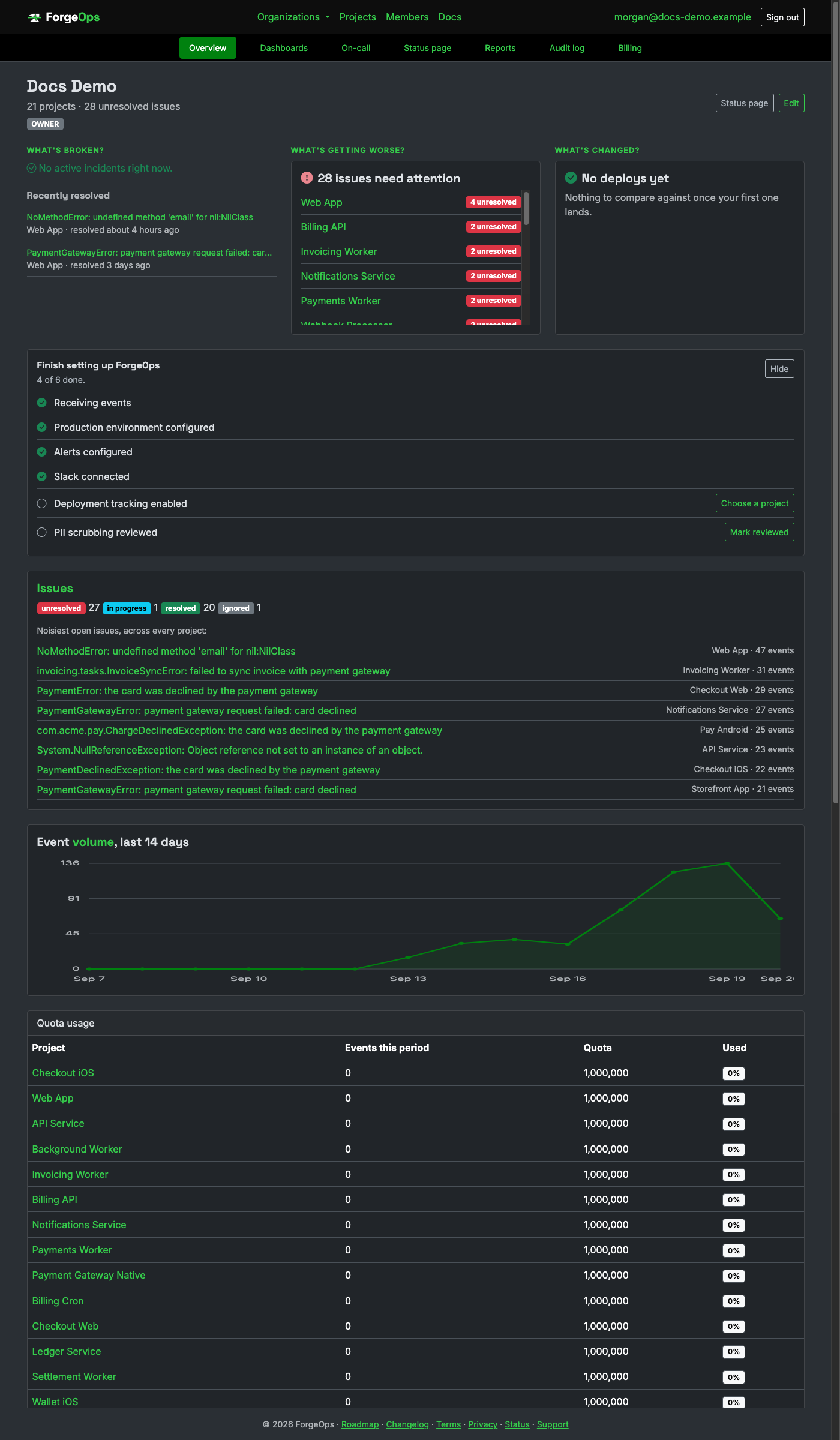The width and height of the screenshot is (840, 1440).
Task: Click the issues attention list scrollbar
Action: coord(526,208)
